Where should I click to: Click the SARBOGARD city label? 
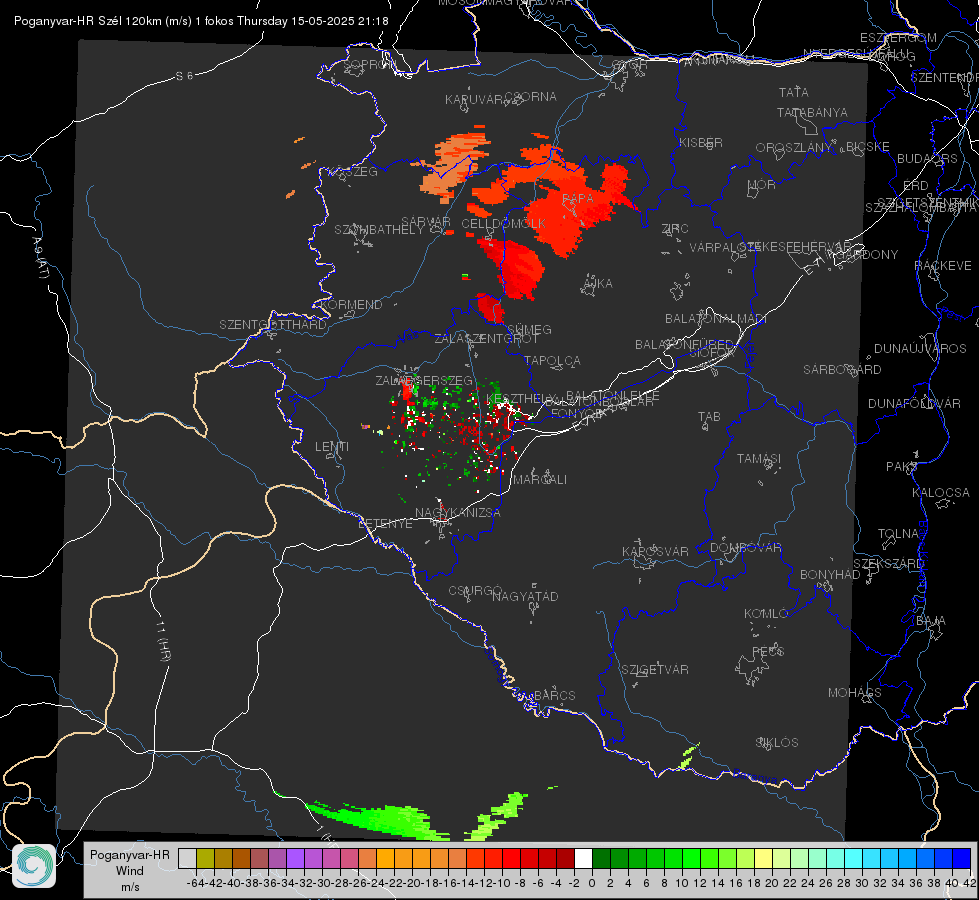point(842,370)
